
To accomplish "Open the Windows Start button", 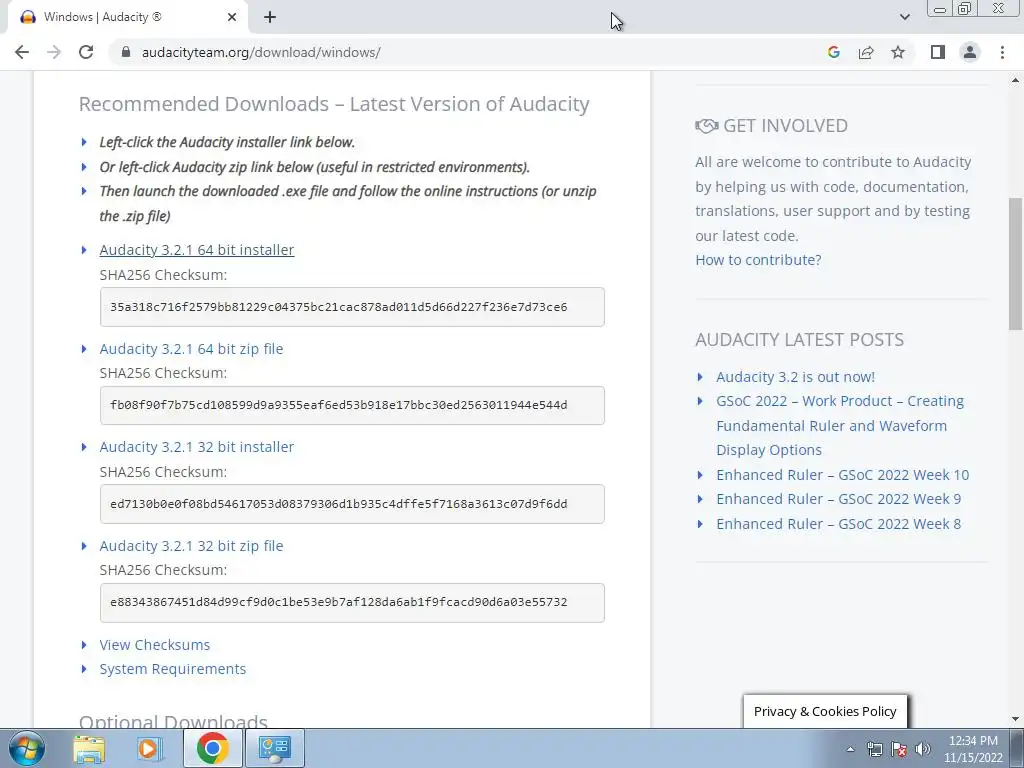I will (x=26, y=748).
